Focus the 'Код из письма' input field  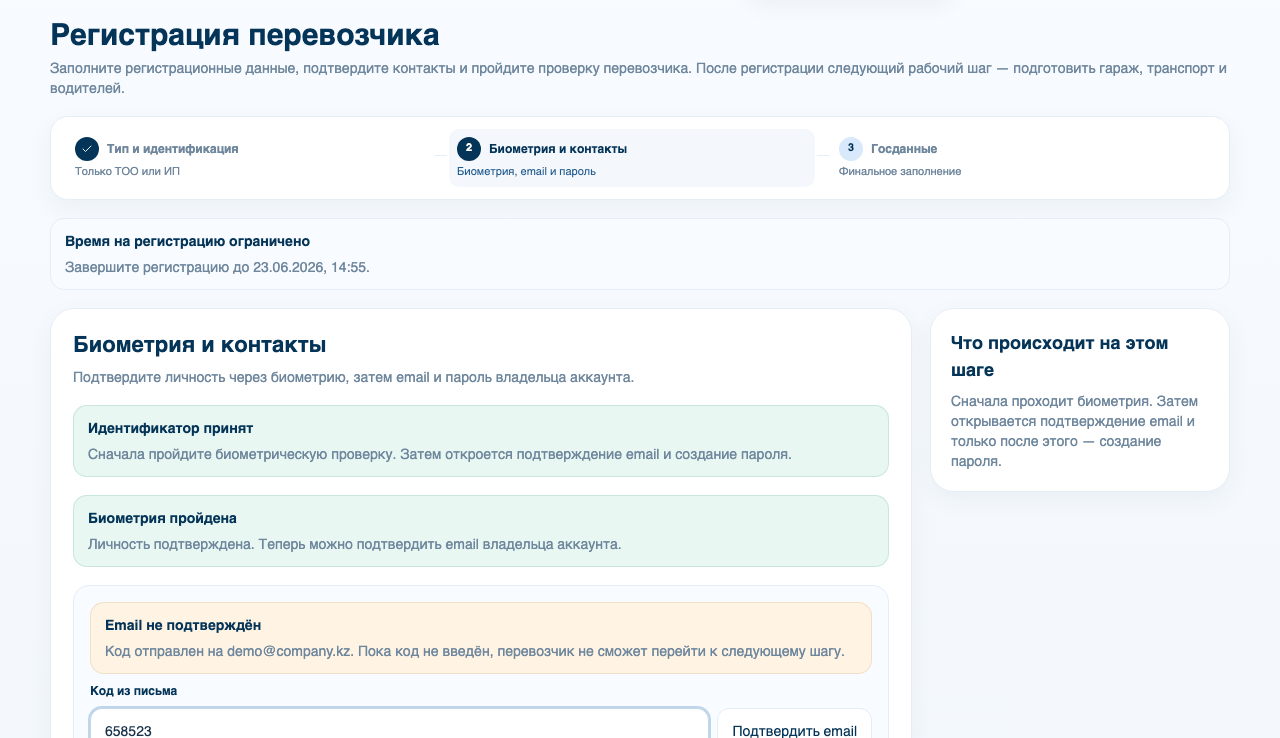point(400,724)
